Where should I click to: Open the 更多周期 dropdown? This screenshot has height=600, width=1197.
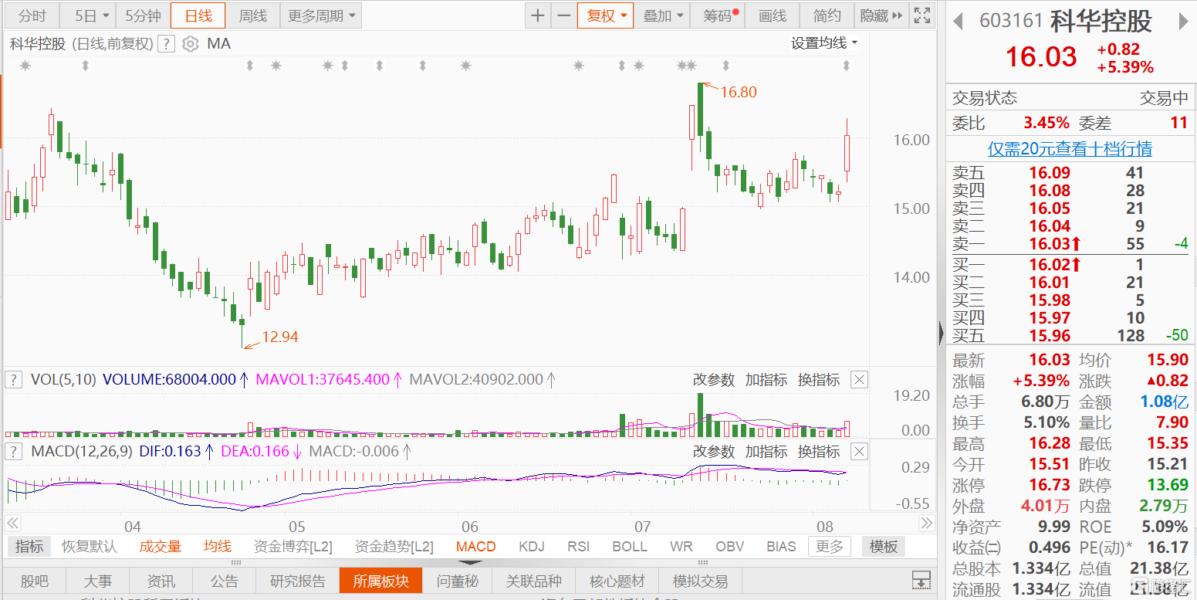coord(321,15)
